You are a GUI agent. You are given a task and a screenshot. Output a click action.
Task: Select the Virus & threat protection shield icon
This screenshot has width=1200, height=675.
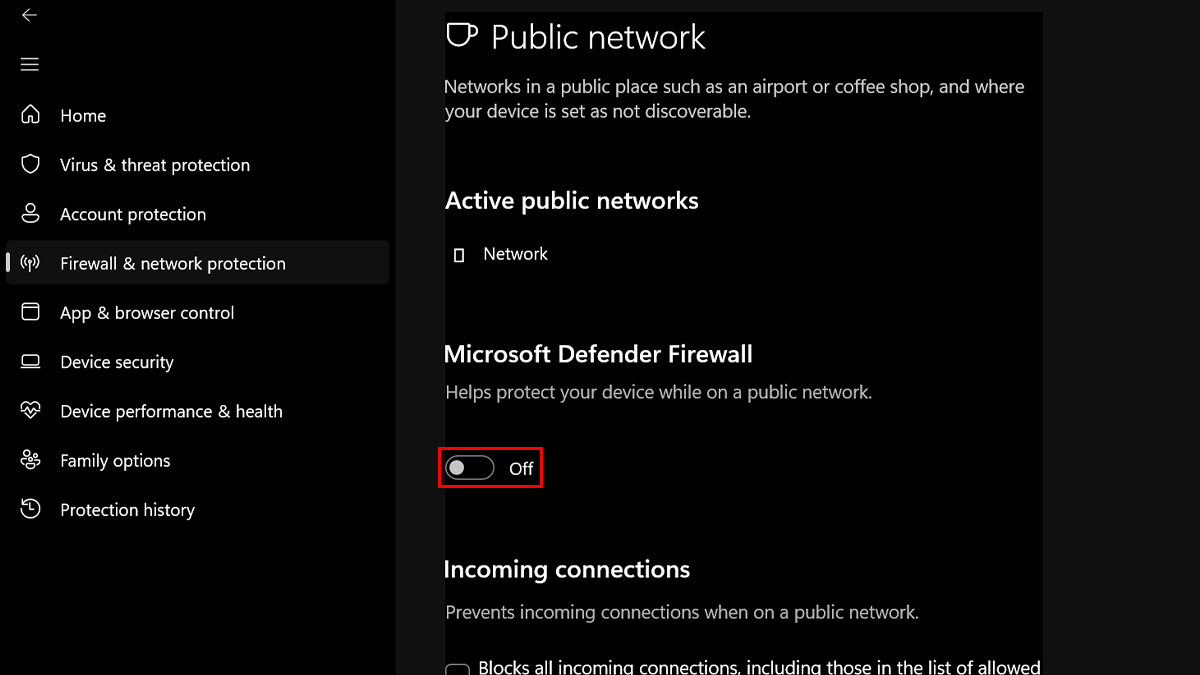pyautogui.click(x=30, y=164)
